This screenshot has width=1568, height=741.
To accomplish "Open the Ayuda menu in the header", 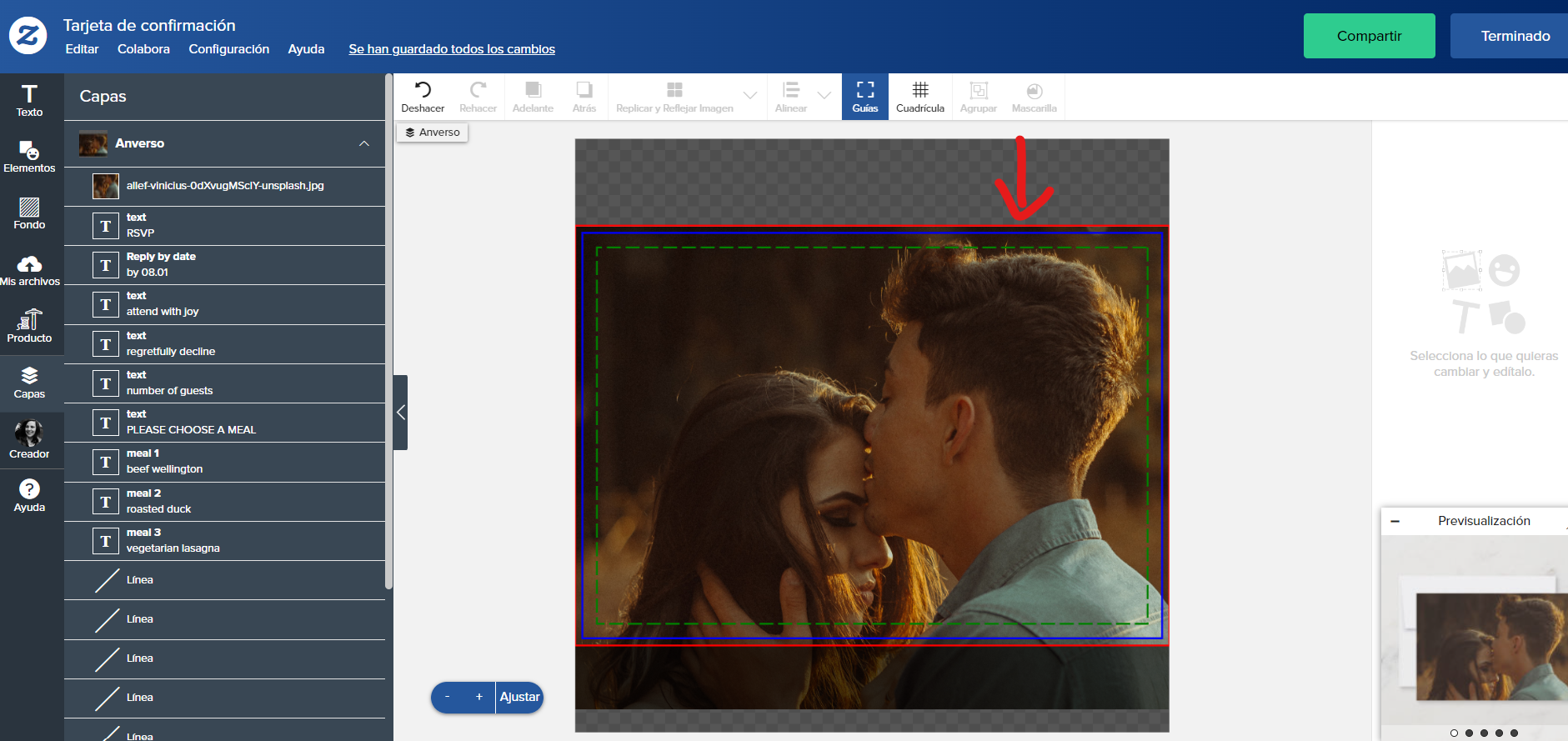I will pos(306,49).
